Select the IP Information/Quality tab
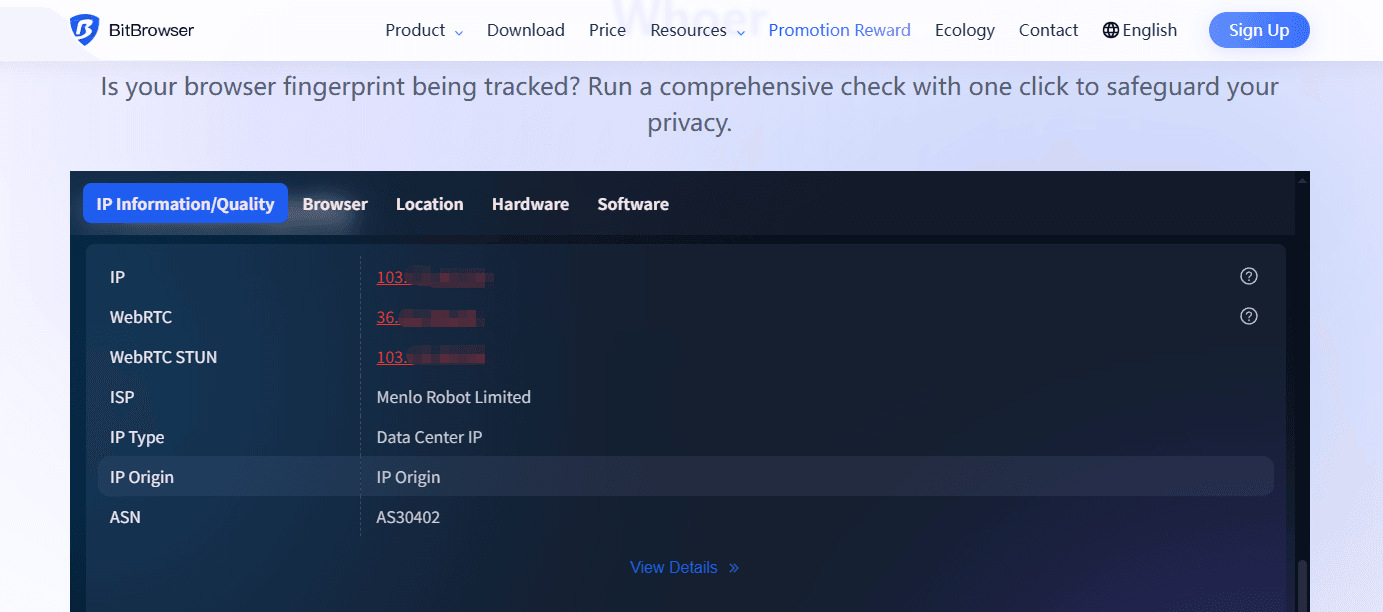The image size is (1383, 612). coord(185,204)
